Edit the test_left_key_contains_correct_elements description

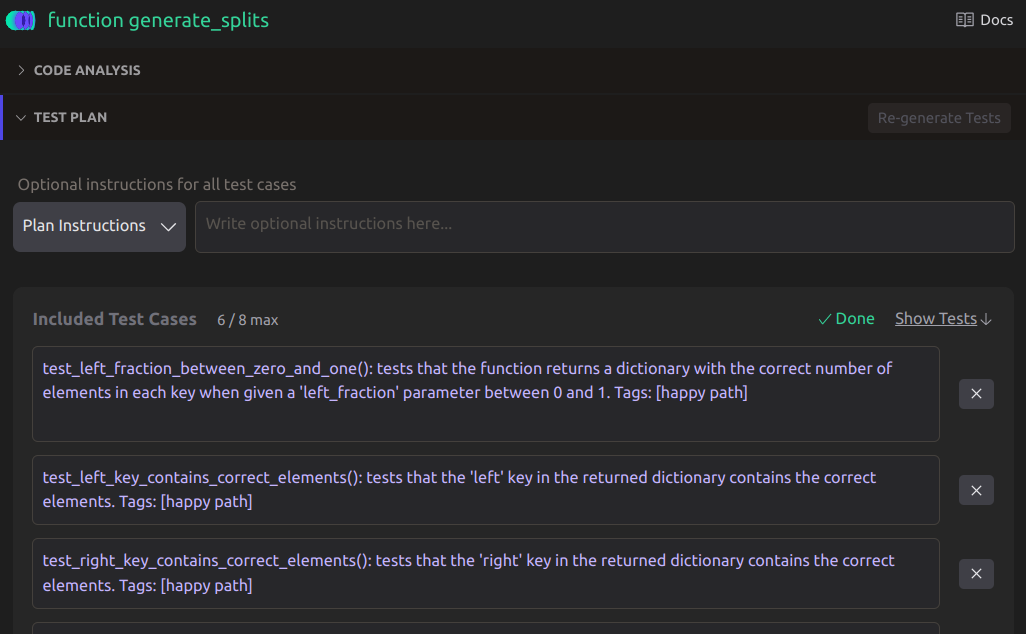[486, 490]
